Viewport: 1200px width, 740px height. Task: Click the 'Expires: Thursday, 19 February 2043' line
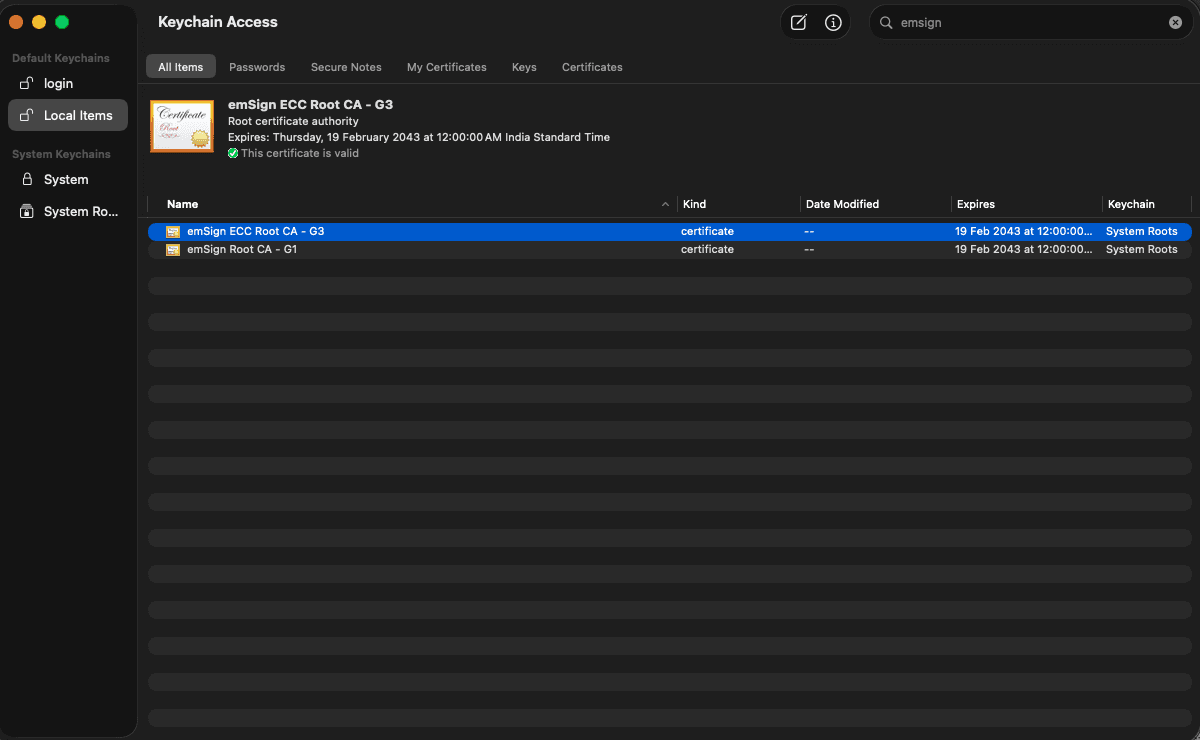[419, 137]
